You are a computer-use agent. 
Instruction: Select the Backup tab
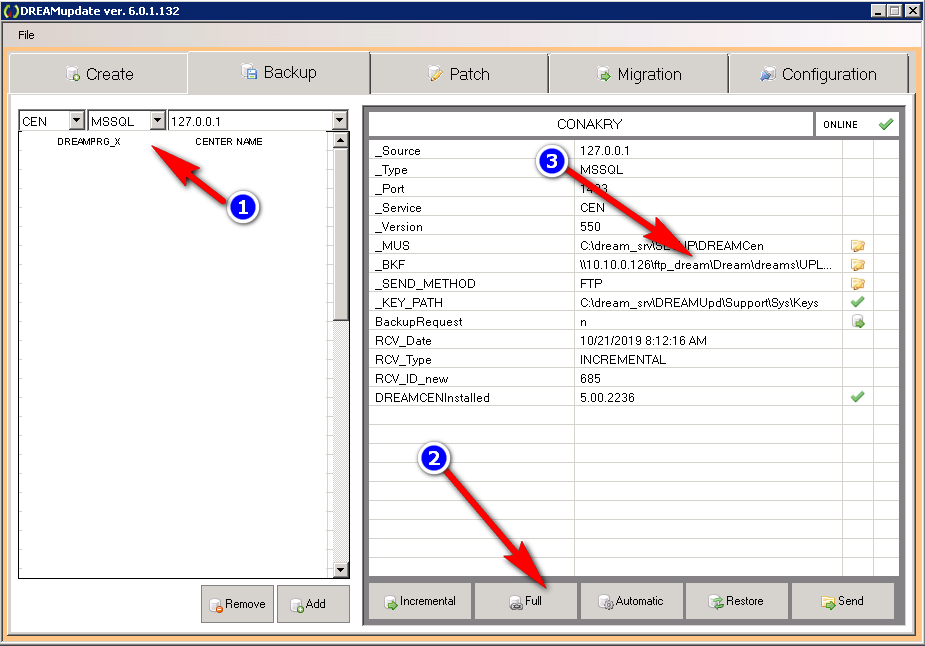point(279,73)
